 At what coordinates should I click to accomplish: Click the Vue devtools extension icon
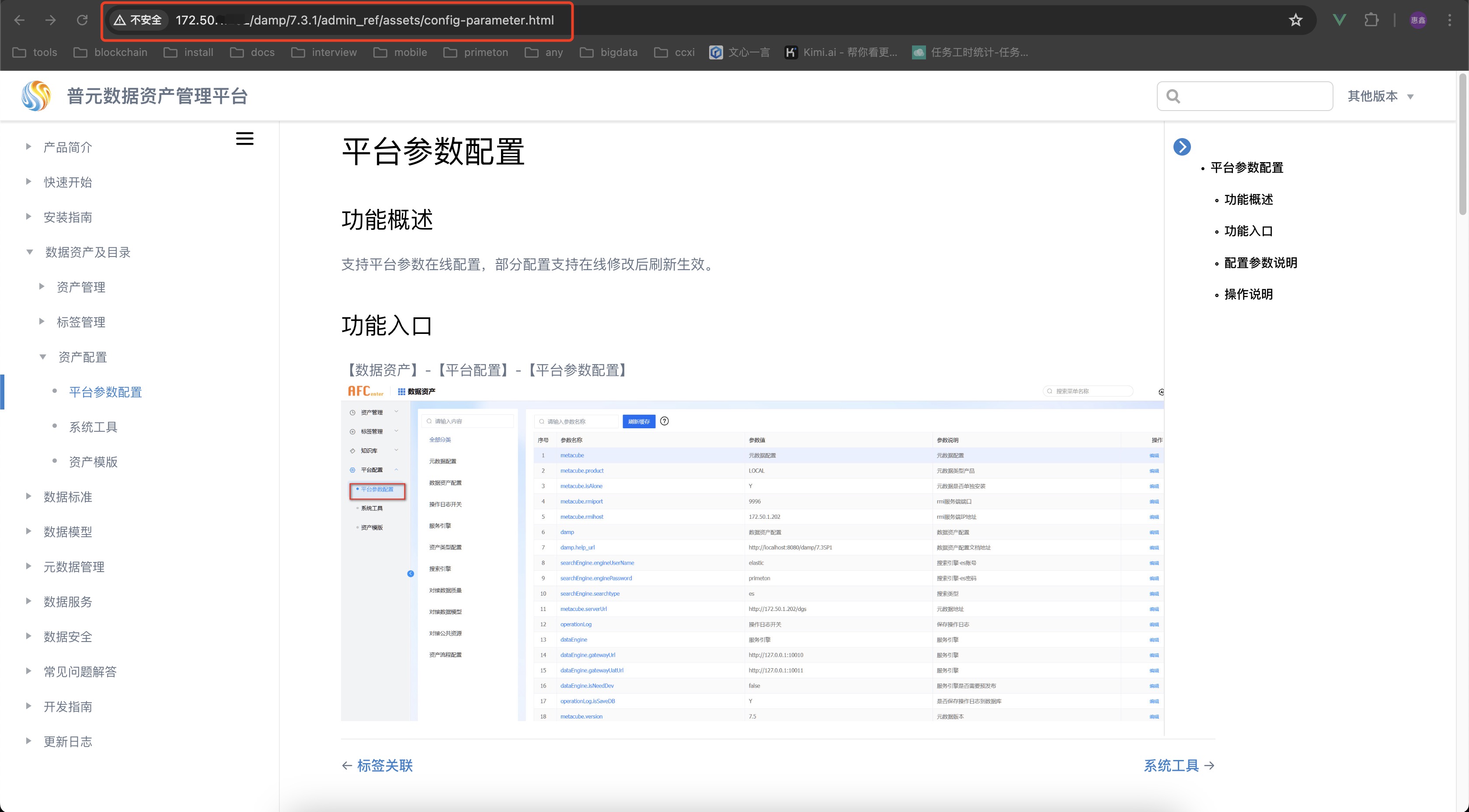coord(1340,20)
